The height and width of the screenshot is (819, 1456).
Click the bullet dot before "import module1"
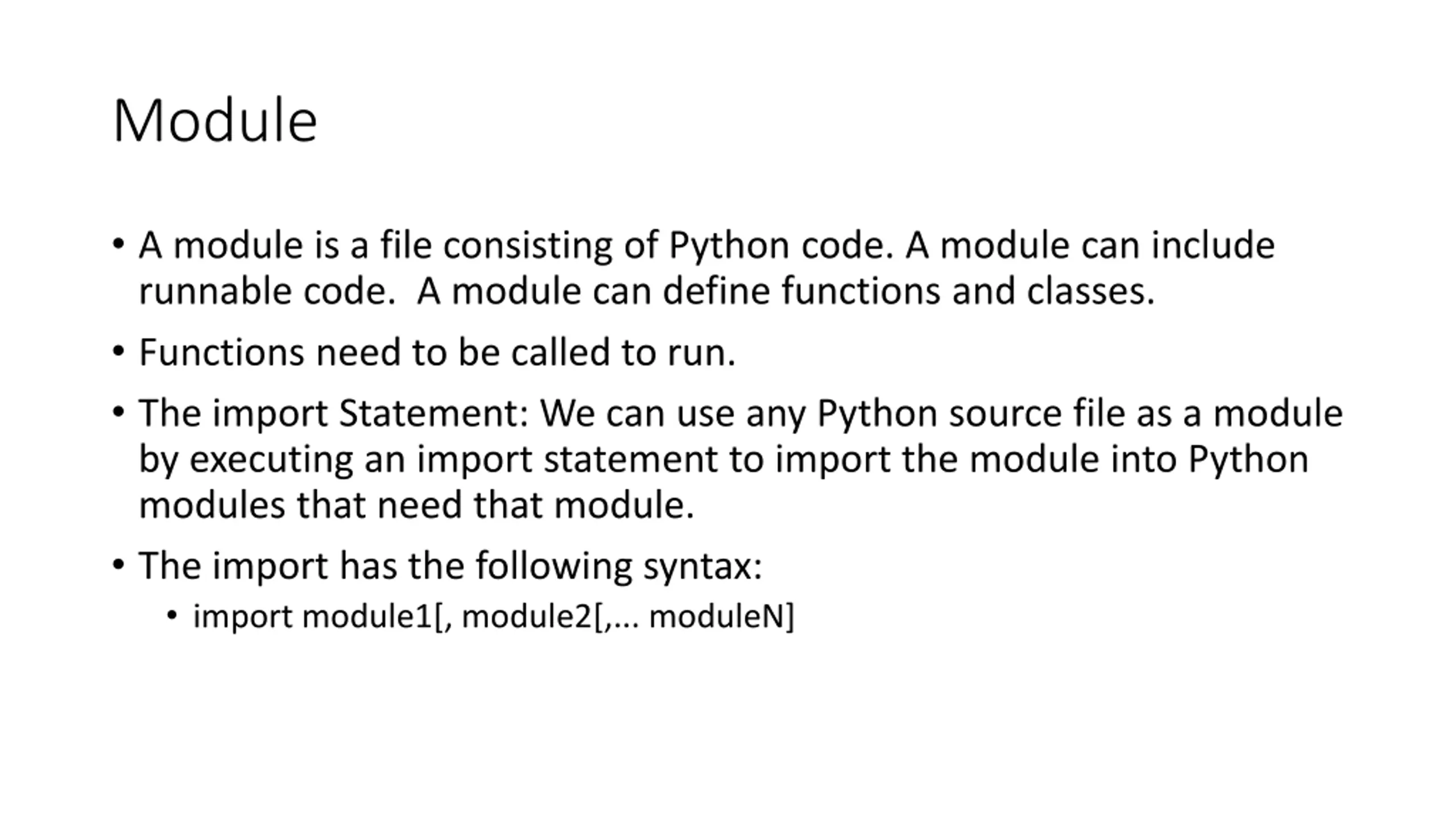[x=172, y=615]
